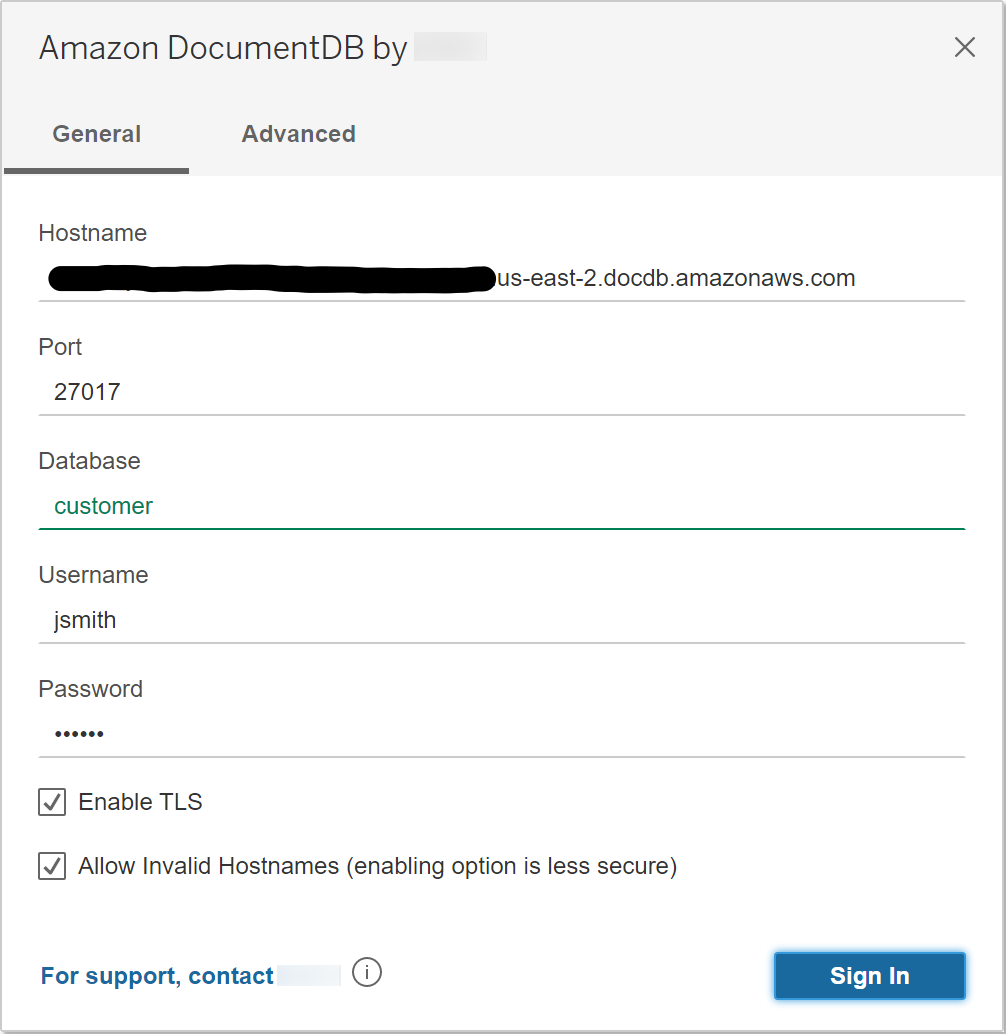Click the info icon beside support contact

click(x=367, y=972)
